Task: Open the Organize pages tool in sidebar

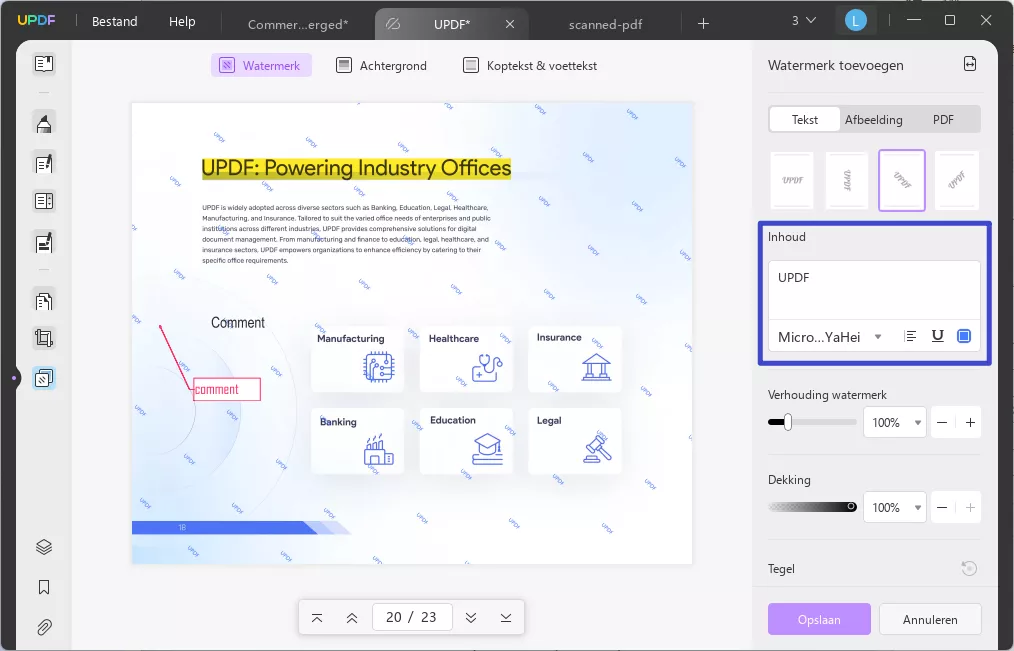Action: coord(44,301)
